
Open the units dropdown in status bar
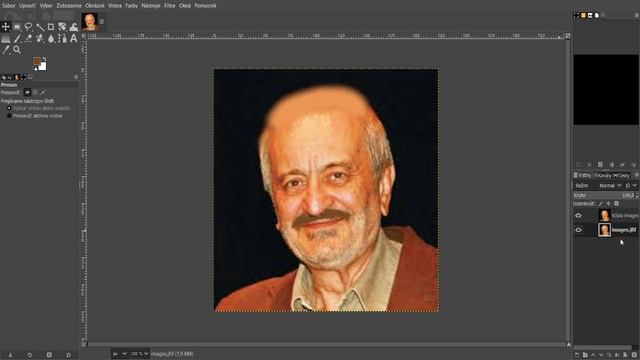point(120,354)
